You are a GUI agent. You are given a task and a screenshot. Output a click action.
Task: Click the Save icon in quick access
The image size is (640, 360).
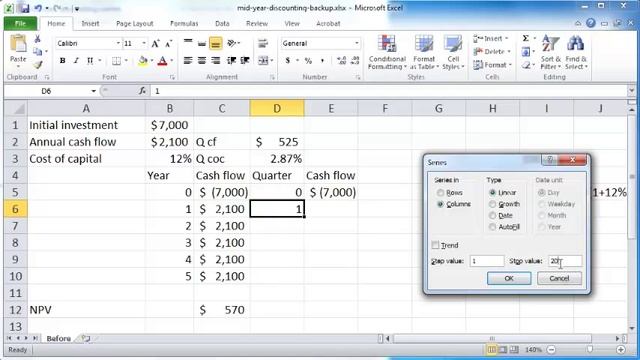tap(24, 8)
